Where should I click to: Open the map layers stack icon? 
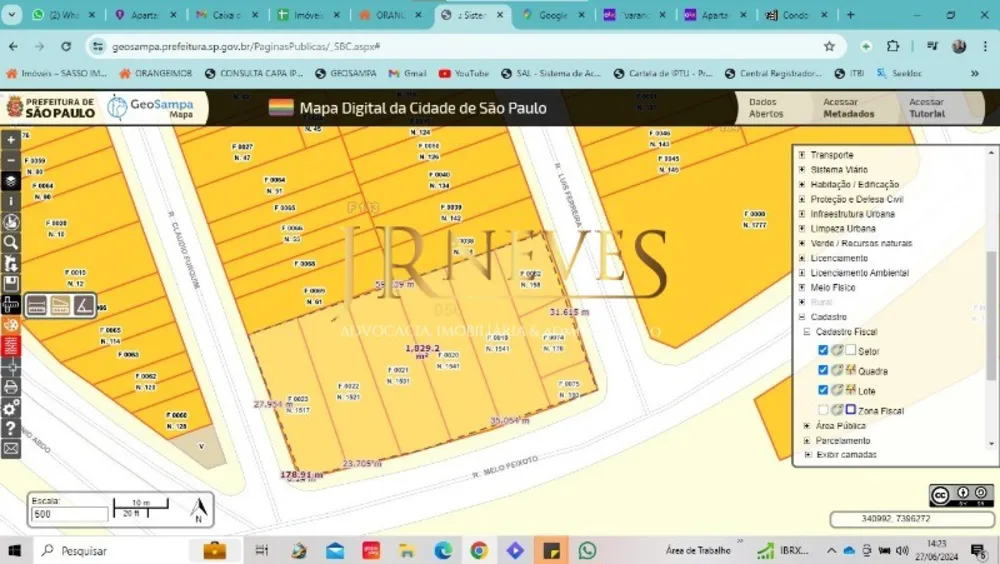(11, 181)
